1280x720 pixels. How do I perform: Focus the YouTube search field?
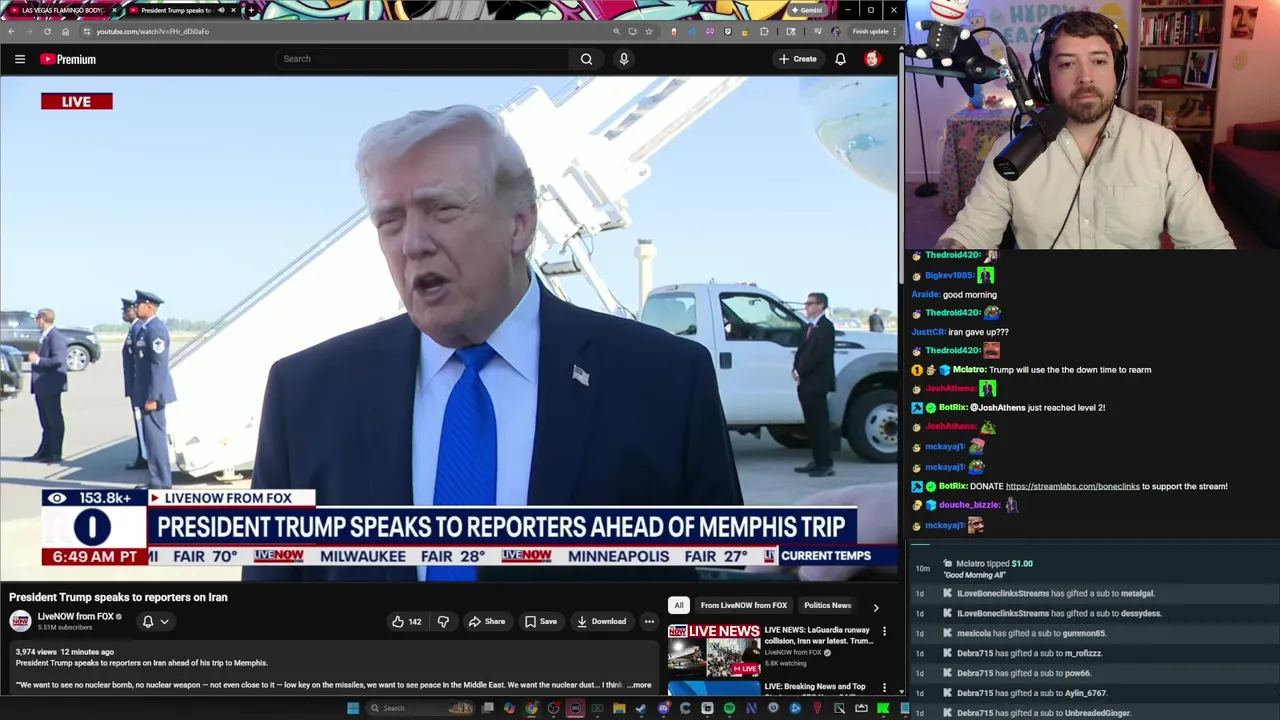pos(423,59)
